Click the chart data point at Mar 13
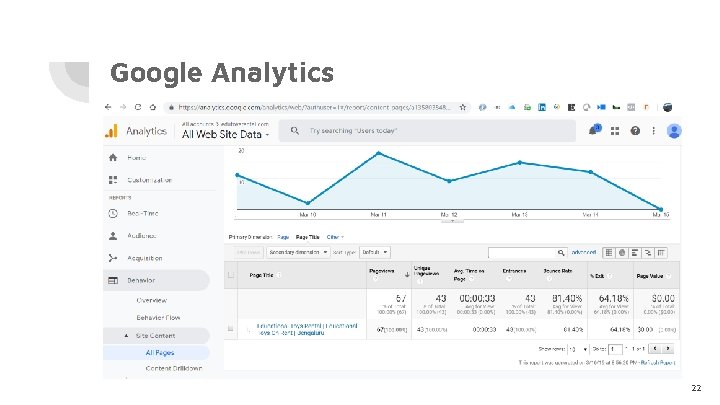720x405 pixels. point(520,163)
